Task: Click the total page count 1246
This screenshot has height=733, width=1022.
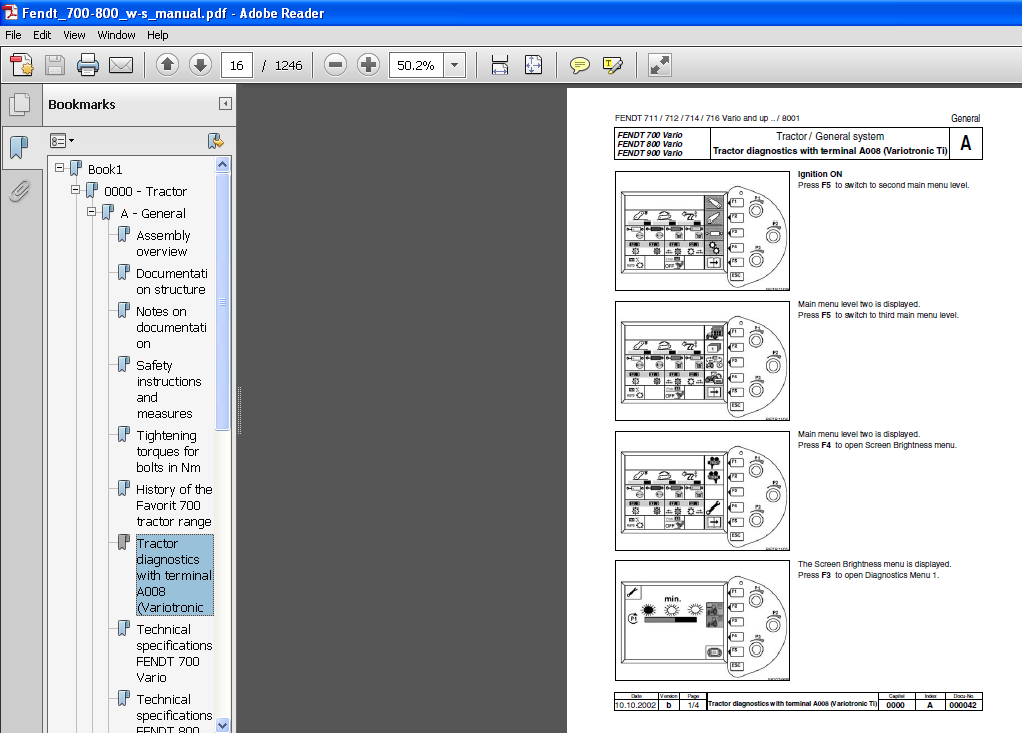Action: (288, 66)
